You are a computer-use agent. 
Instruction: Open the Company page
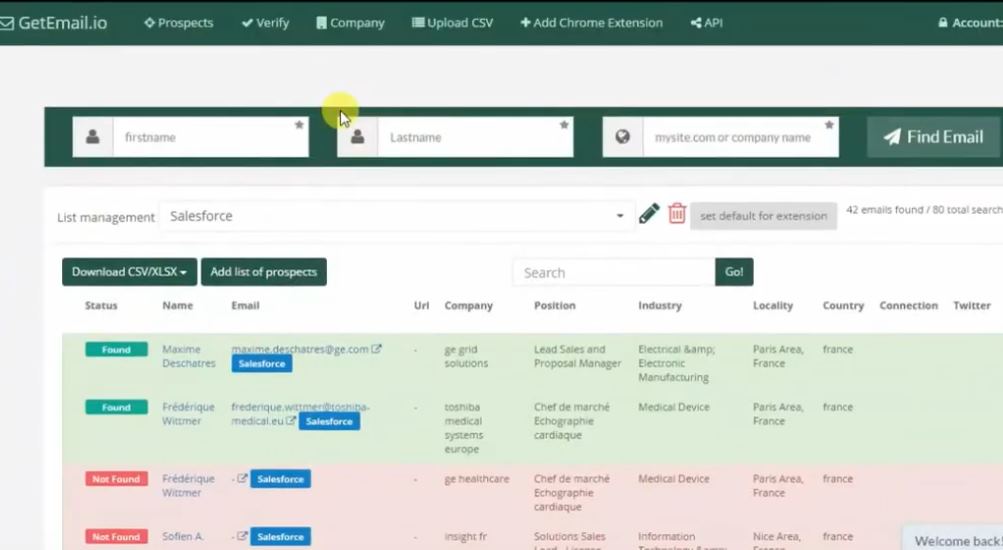(x=351, y=23)
